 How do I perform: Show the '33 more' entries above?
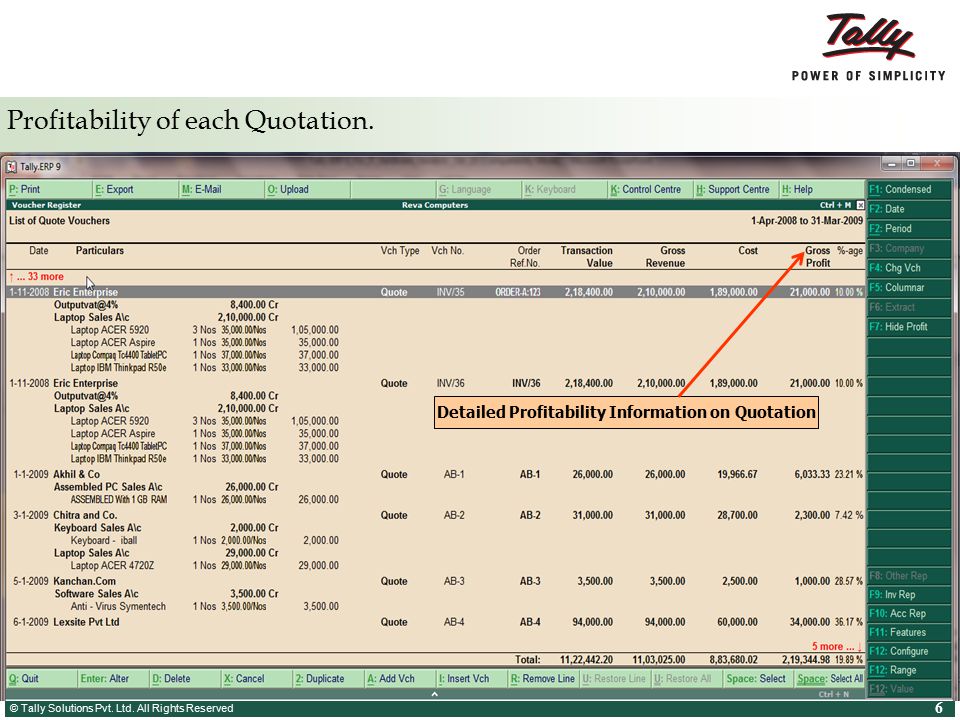37,277
